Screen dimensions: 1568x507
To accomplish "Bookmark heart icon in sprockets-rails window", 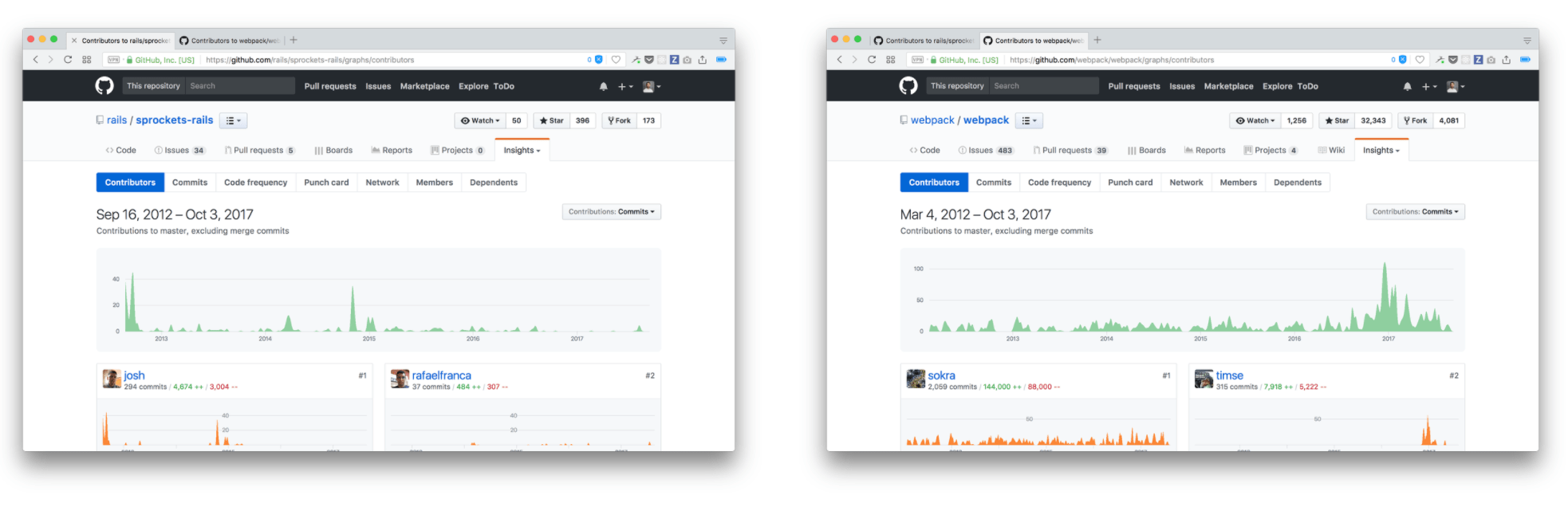I will [x=616, y=60].
